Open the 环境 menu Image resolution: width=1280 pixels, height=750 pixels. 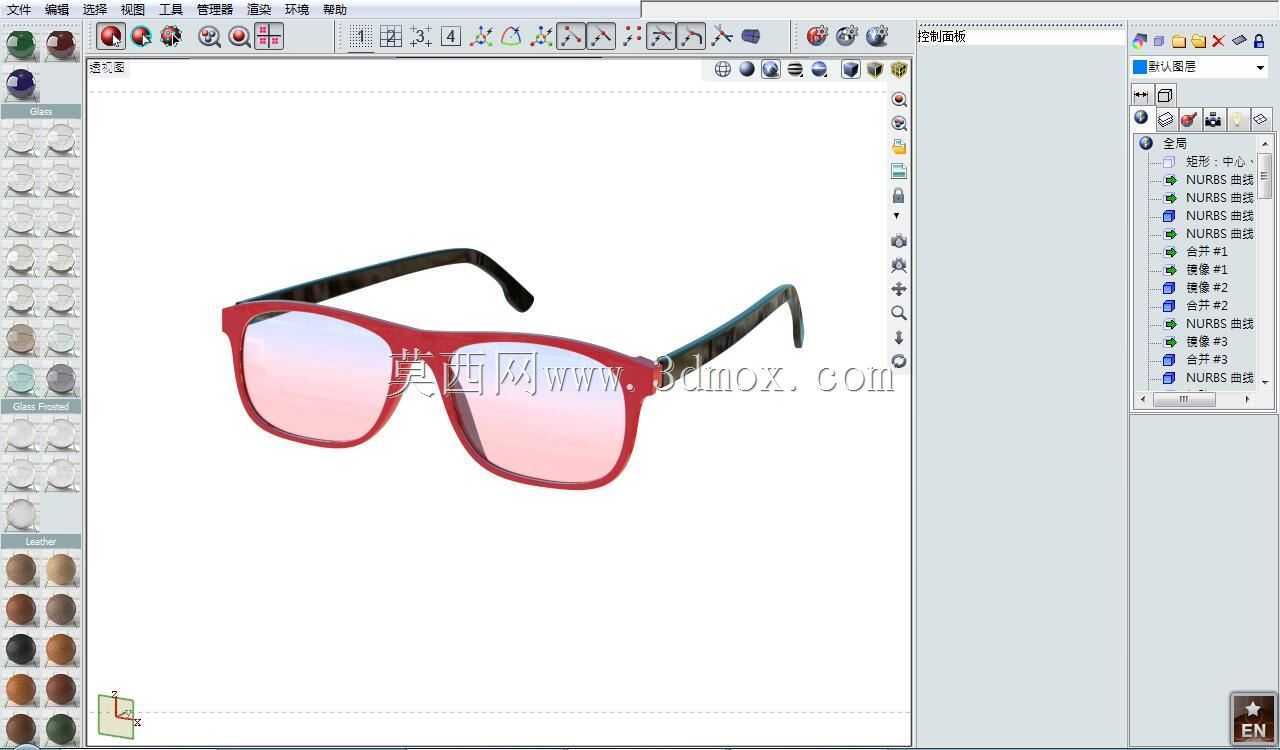pos(297,9)
